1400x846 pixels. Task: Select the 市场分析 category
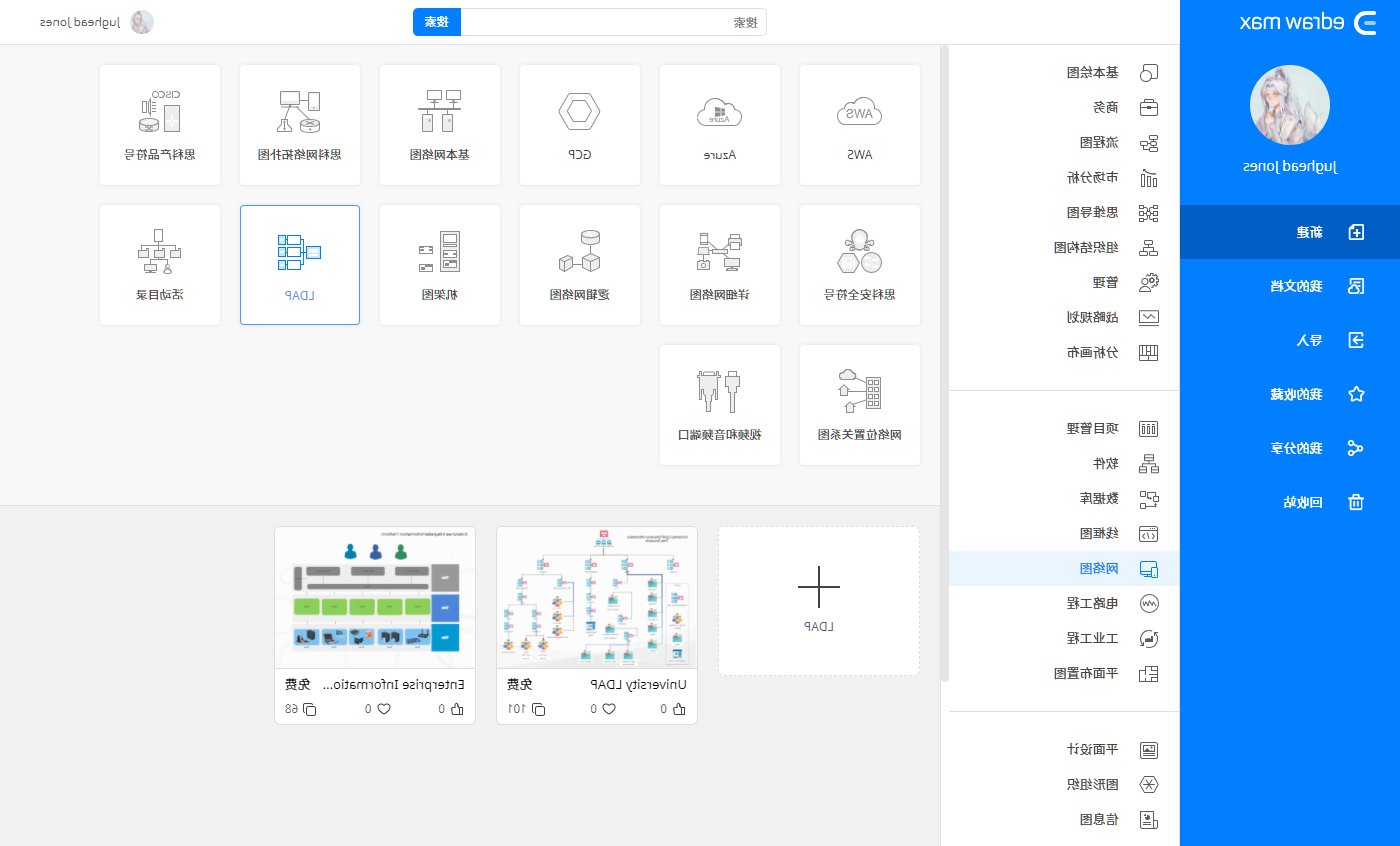point(1064,177)
